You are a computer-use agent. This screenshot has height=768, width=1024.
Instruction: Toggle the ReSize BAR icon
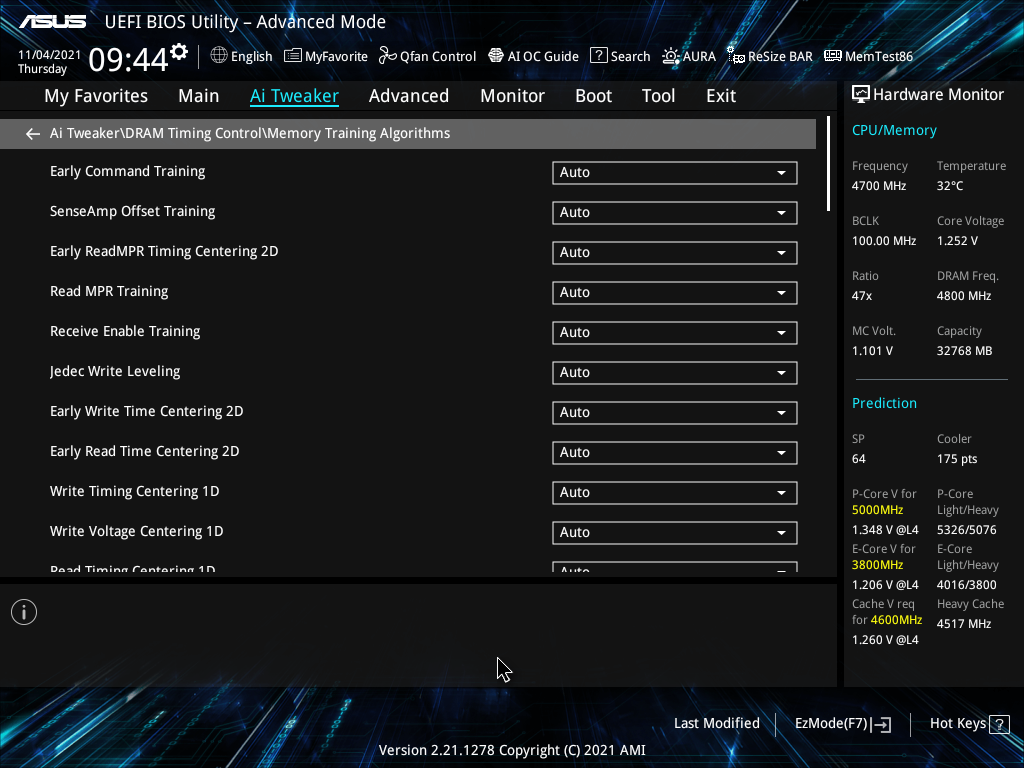pos(736,56)
